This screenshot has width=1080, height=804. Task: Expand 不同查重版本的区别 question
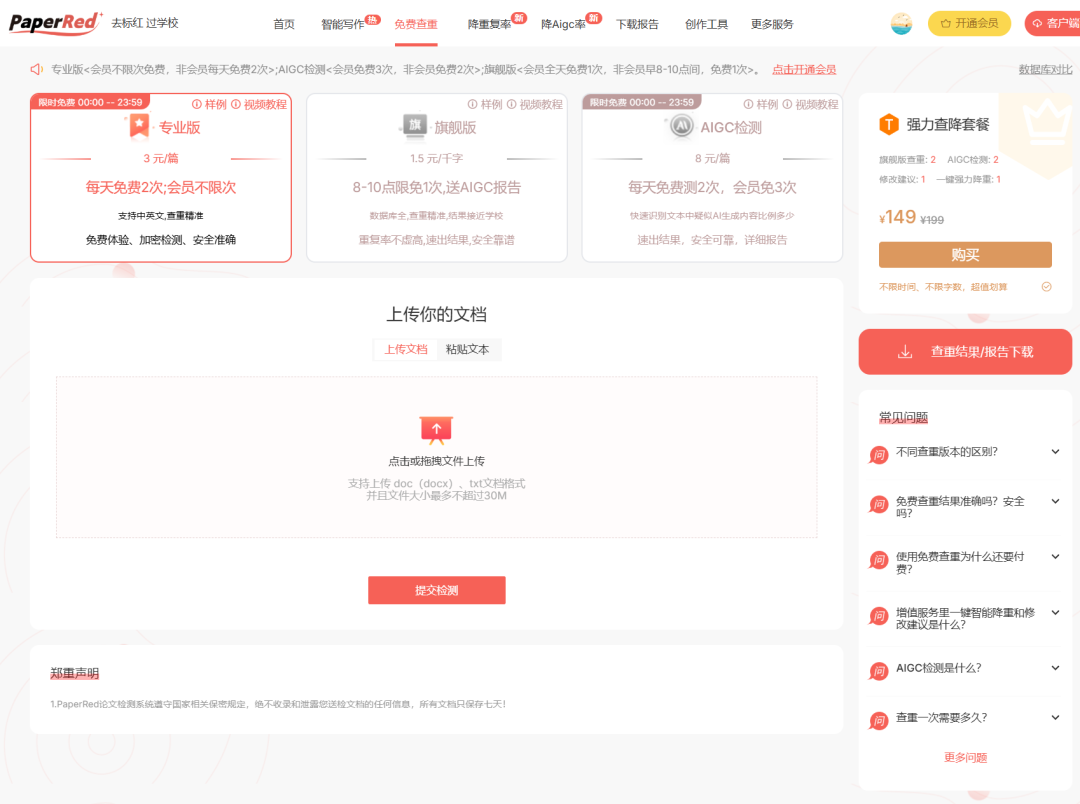(965, 453)
